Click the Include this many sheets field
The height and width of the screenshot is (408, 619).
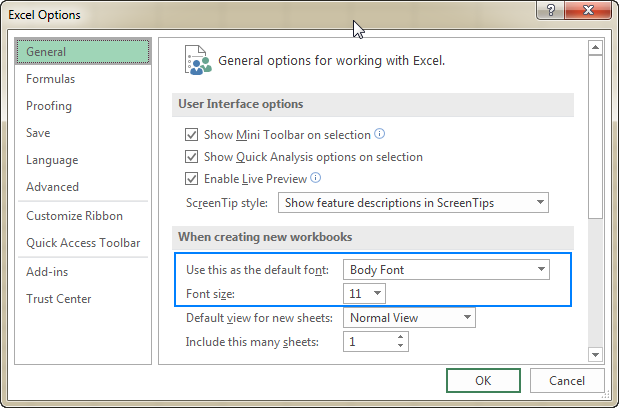click(x=376, y=341)
